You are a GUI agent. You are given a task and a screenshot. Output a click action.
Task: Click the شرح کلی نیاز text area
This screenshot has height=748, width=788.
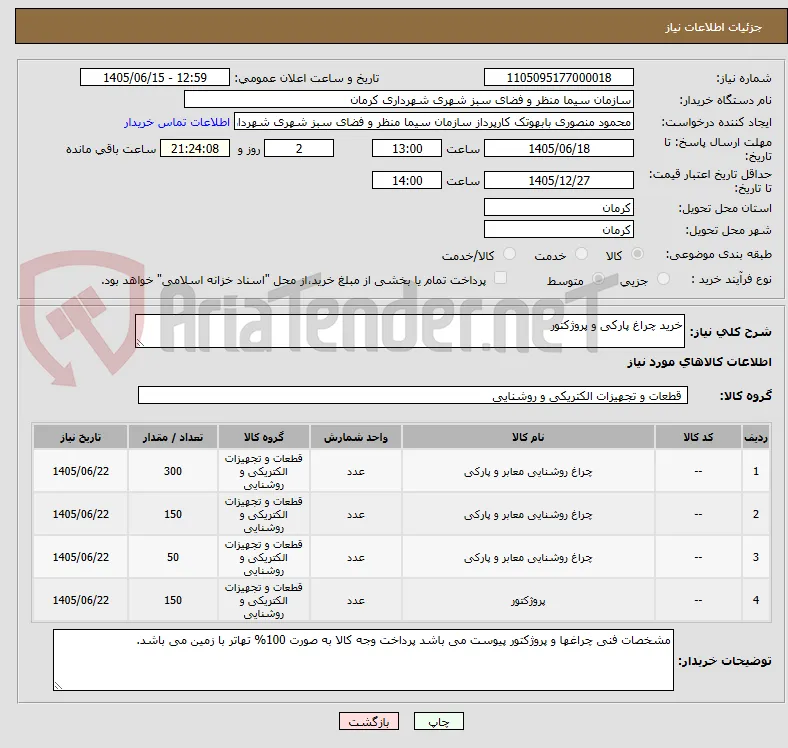coord(410,331)
